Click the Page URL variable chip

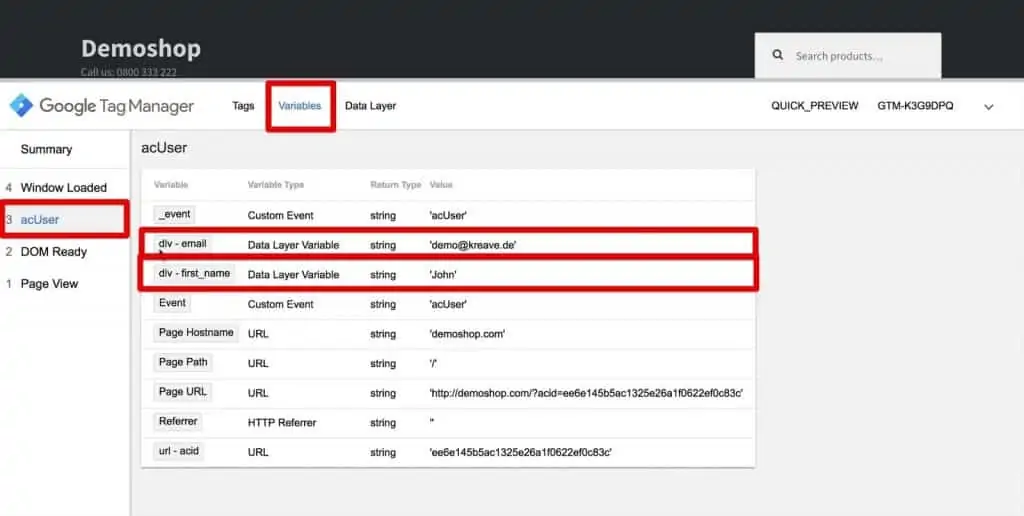click(182, 391)
